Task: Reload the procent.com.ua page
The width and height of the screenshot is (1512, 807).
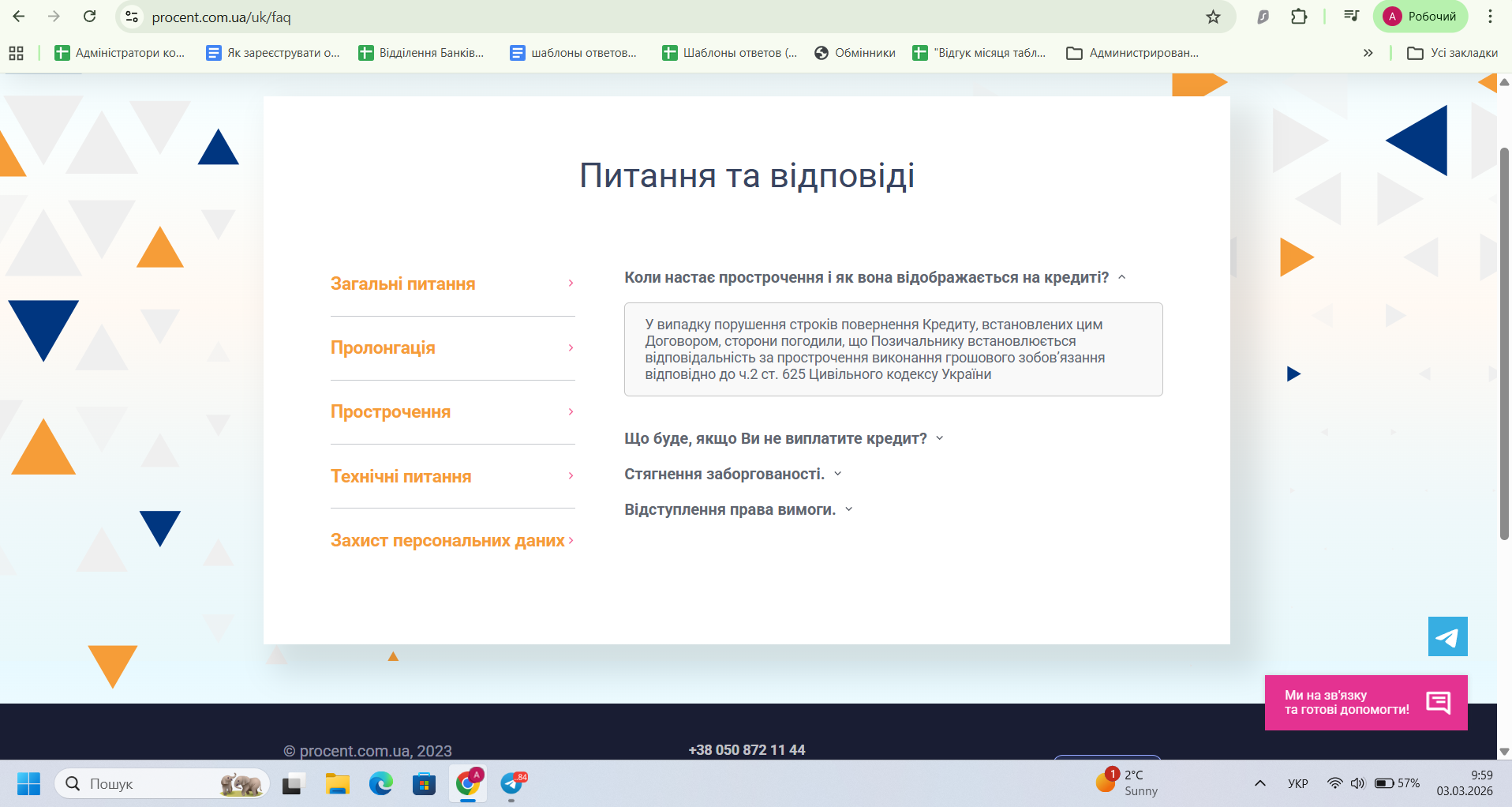Action: tap(90, 17)
